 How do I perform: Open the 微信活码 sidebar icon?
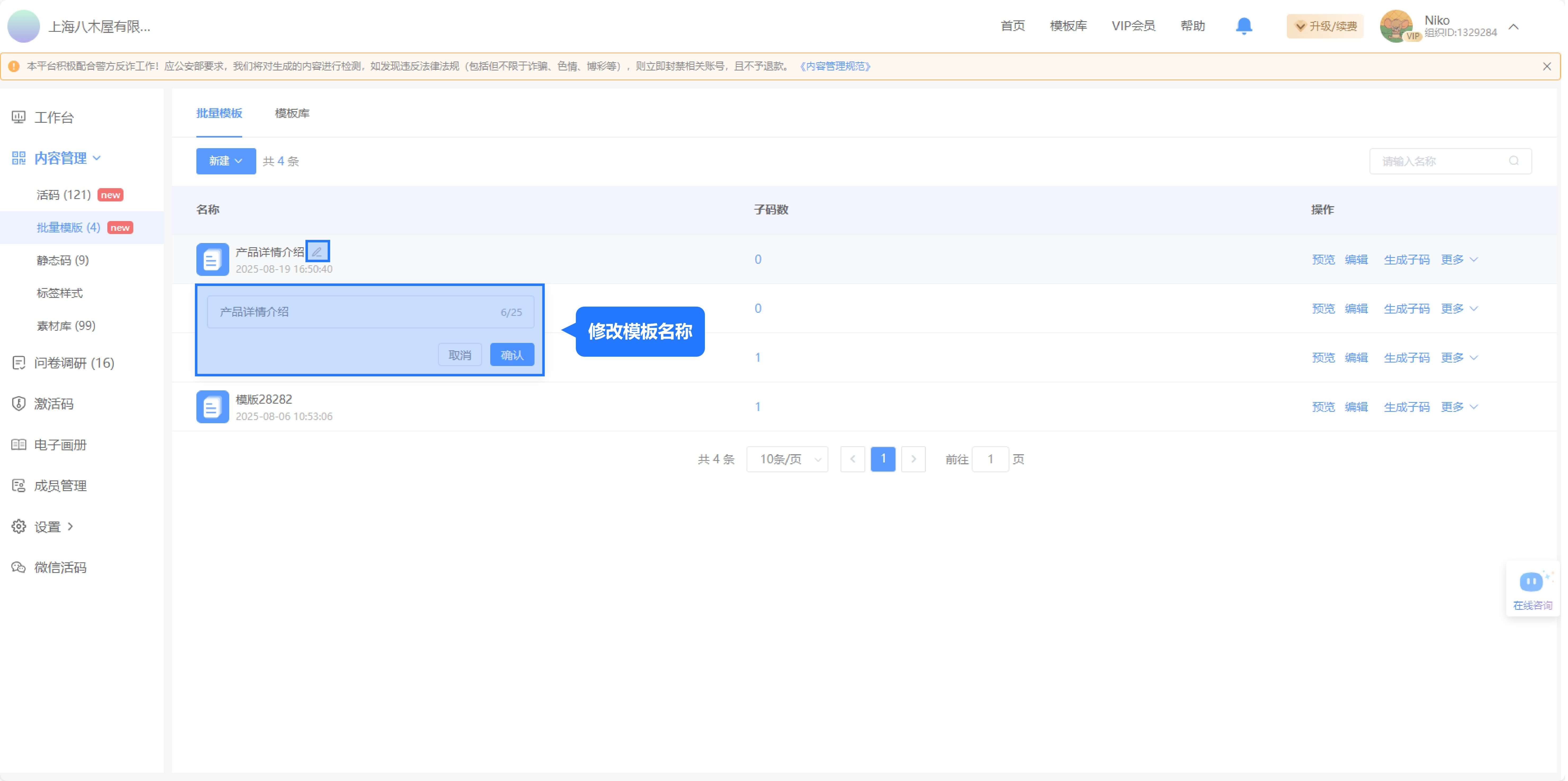click(x=18, y=567)
